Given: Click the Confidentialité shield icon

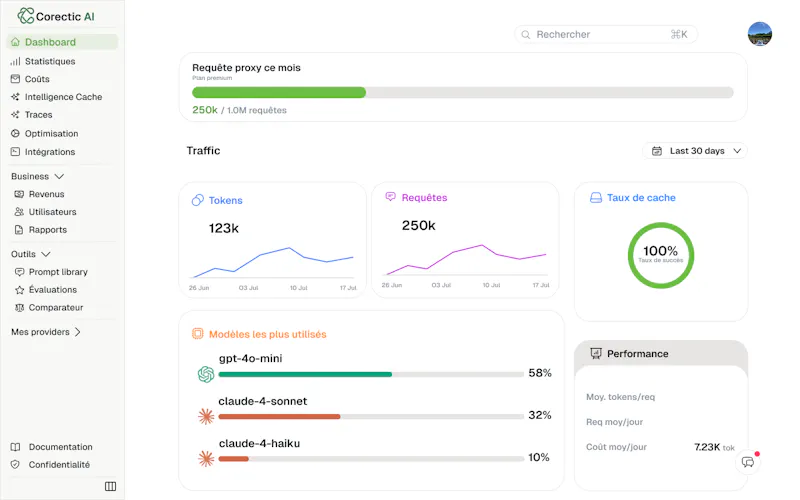Looking at the screenshot, I should (15, 465).
